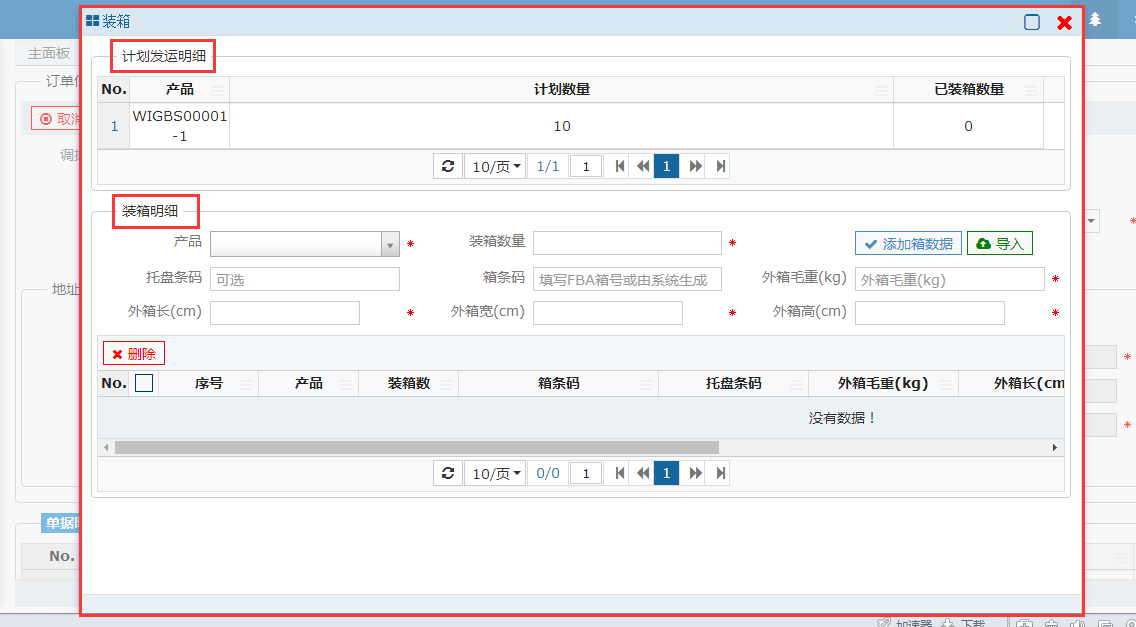This screenshot has width=1136, height=627.
Task: Click the 外箱毛重(kg) column header
Action: click(x=883, y=383)
